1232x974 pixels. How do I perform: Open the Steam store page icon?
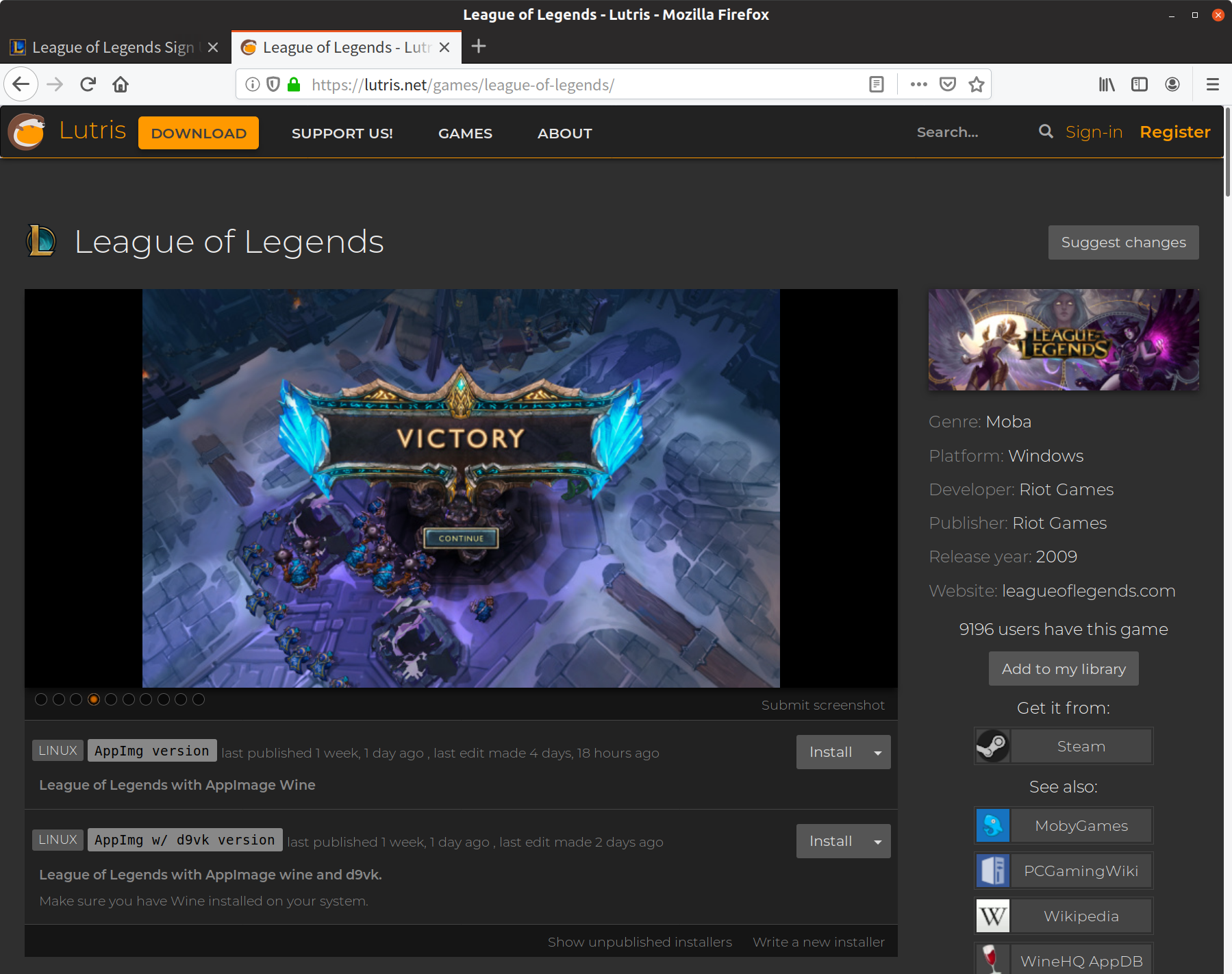pos(994,746)
